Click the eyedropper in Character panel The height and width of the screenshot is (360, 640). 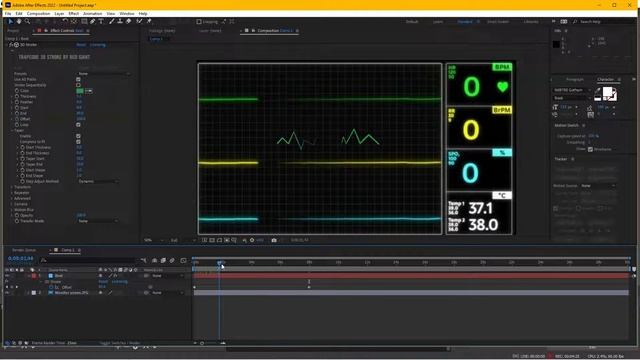(x=598, y=90)
